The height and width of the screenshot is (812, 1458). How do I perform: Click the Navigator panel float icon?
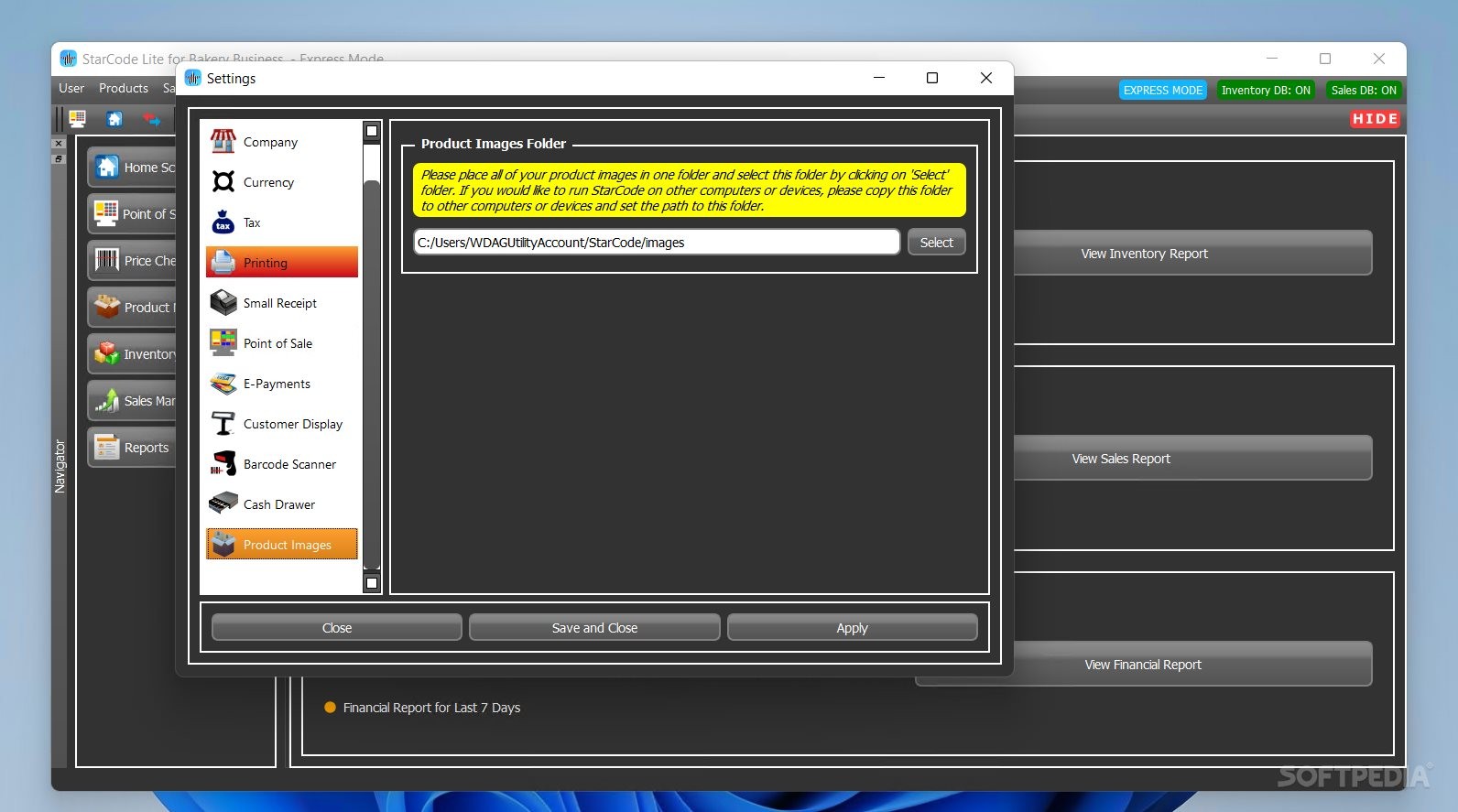click(59, 159)
